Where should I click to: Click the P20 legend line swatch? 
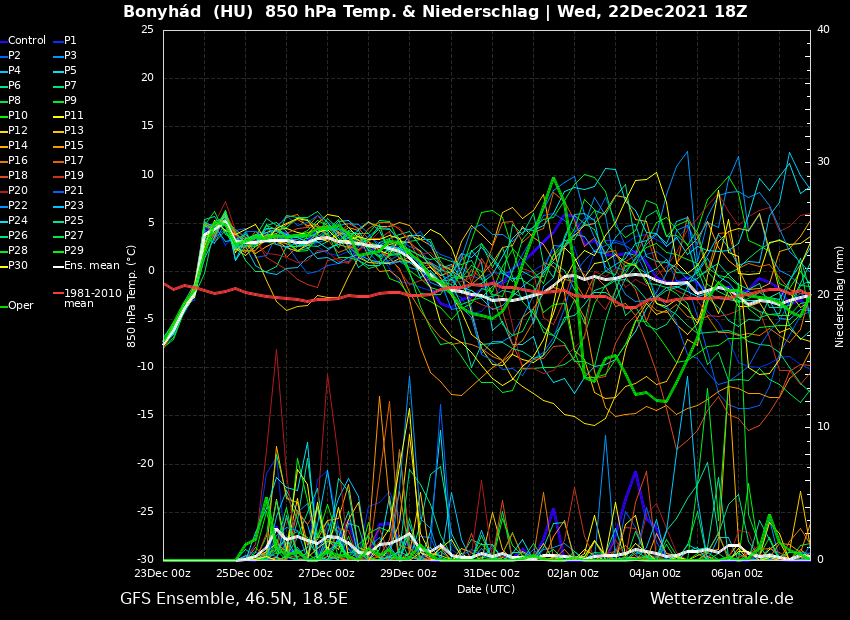(3, 191)
